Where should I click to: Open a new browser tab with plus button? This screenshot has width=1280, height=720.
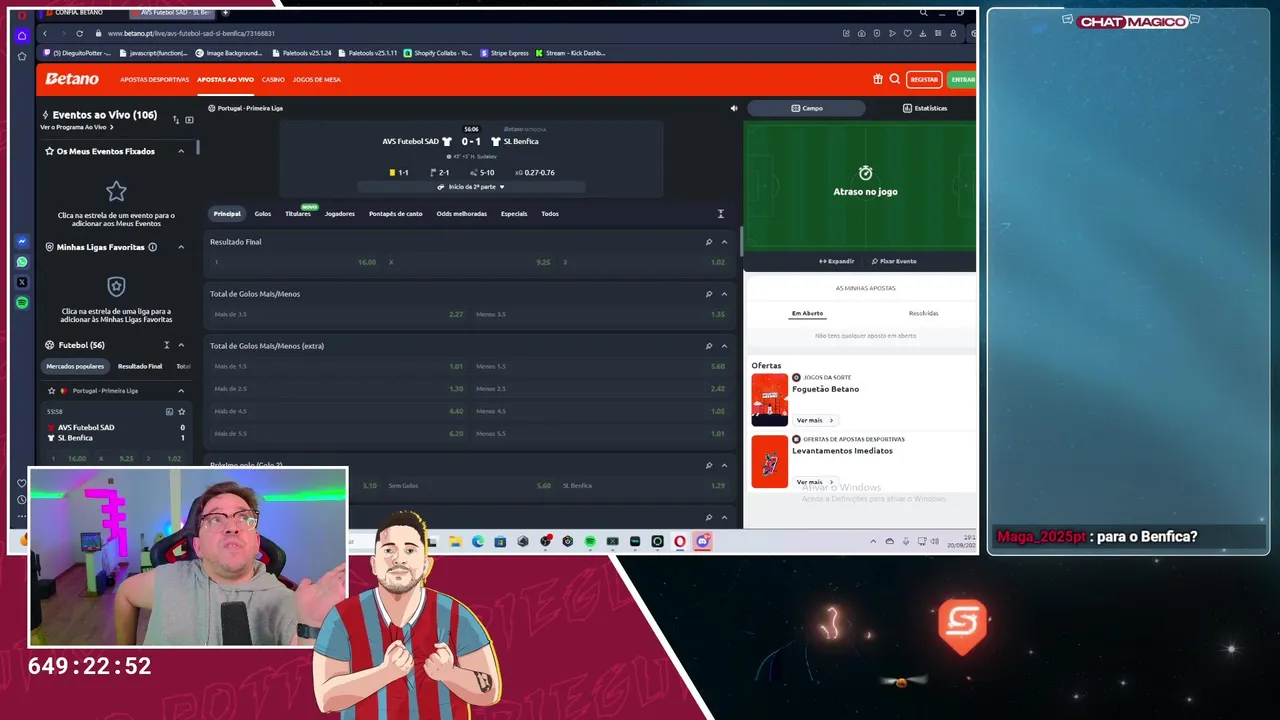click(225, 12)
